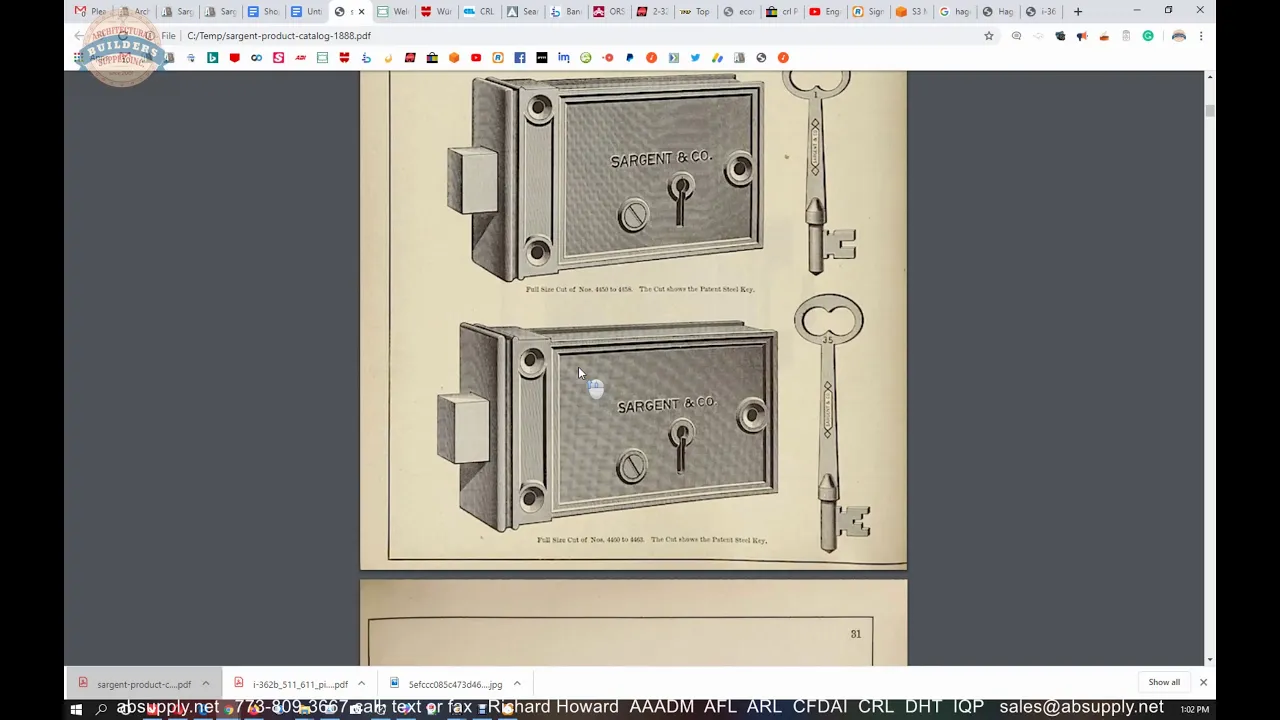Expand options for sargent-product-c...pdf download
1280x720 pixels.
205,684
